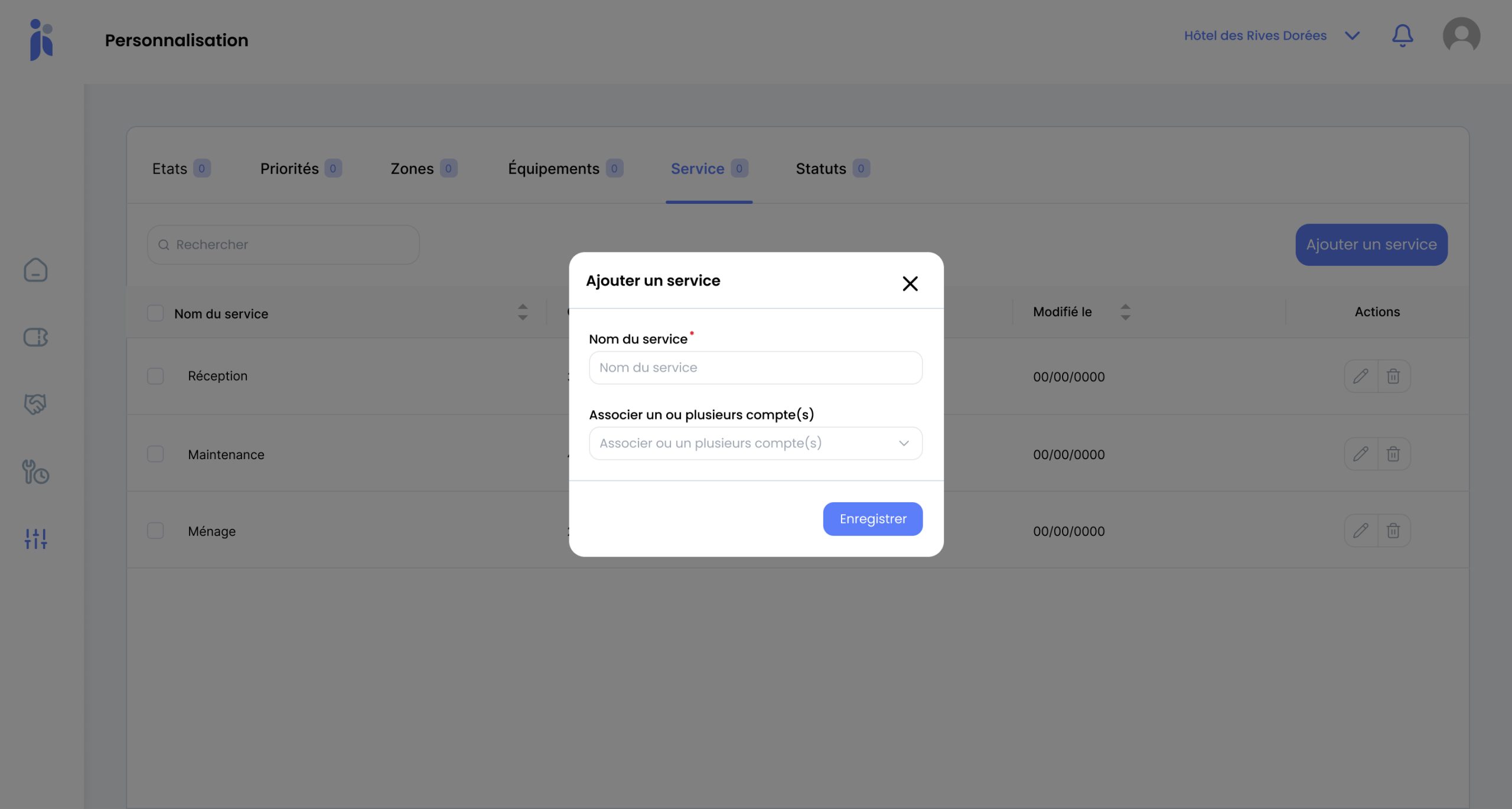Open the ticket icon in sidebar
Screen dimensions: 1512x809
pos(35,337)
